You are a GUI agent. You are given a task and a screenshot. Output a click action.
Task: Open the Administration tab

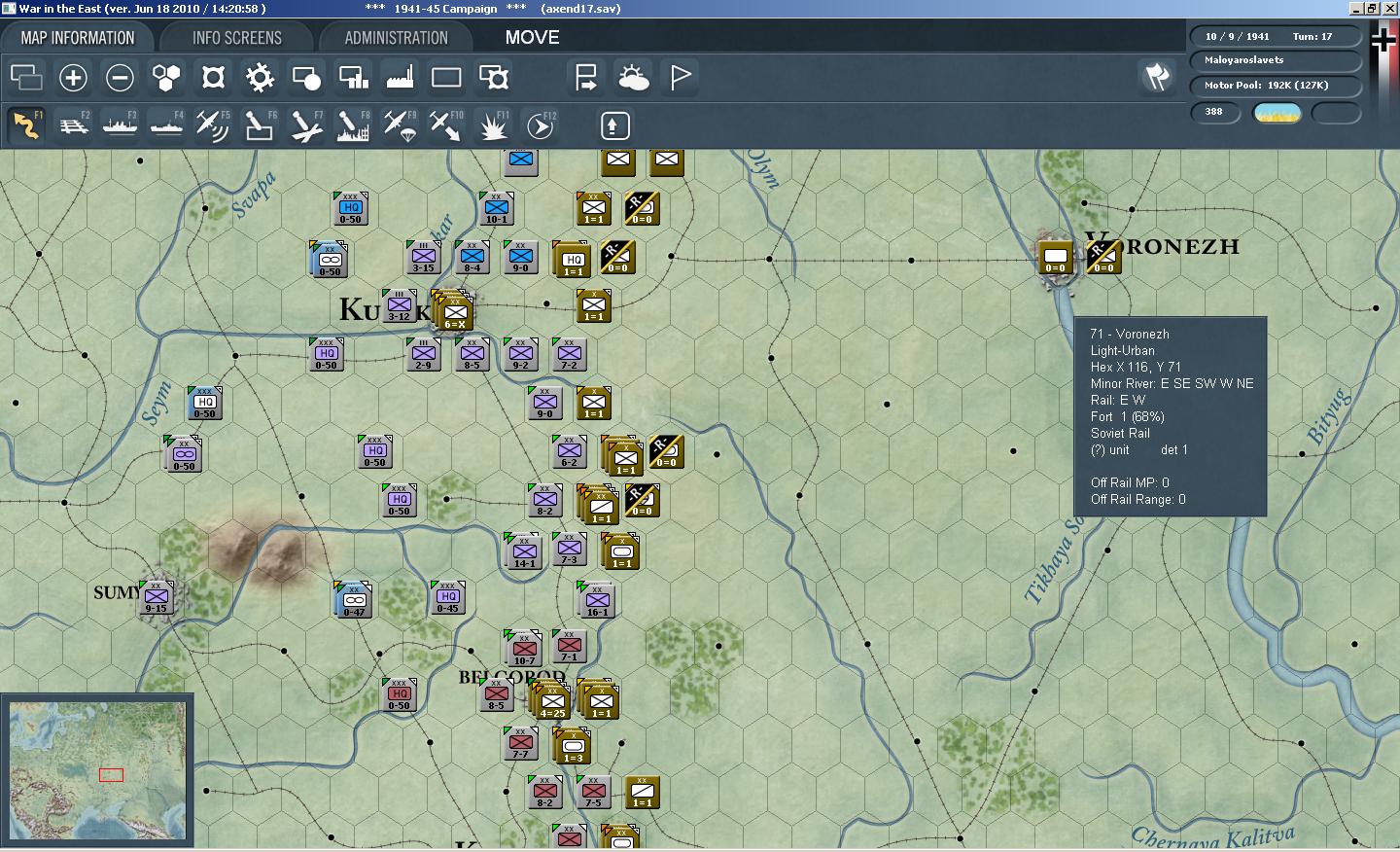pos(396,38)
